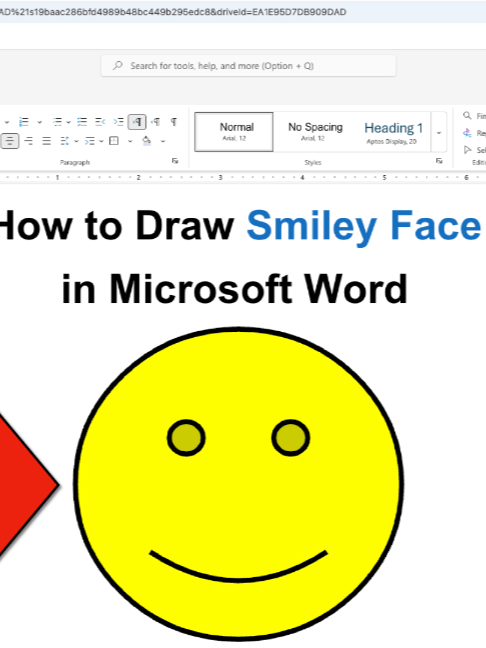Open the Numbering list dropdown arrow
486x648 pixels.
click(40, 122)
